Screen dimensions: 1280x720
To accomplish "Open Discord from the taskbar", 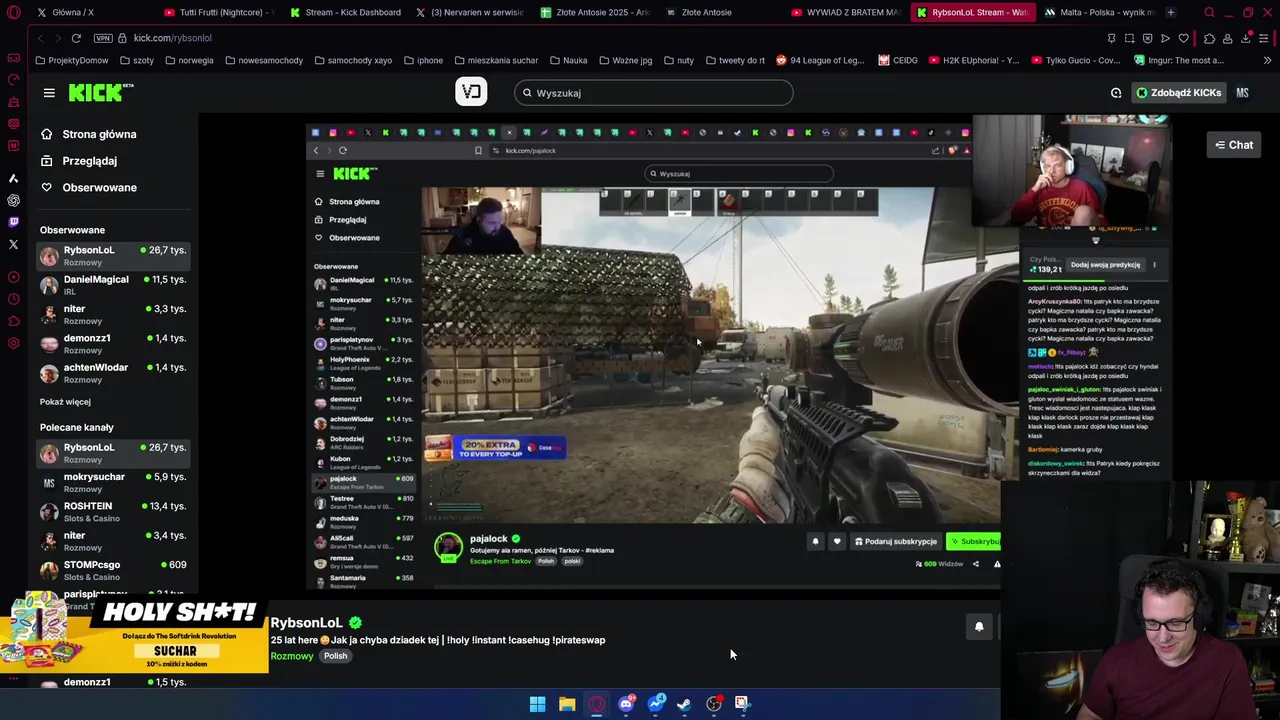I will (x=626, y=704).
